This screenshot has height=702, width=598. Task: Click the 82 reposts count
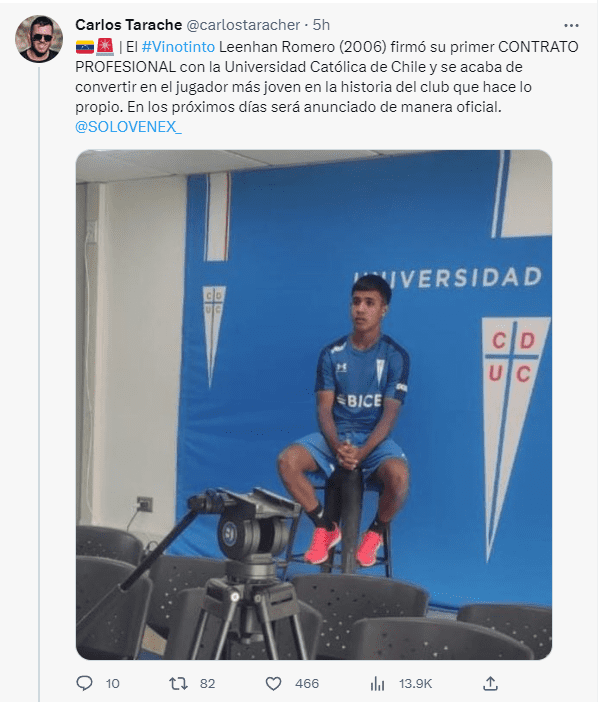point(207,684)
